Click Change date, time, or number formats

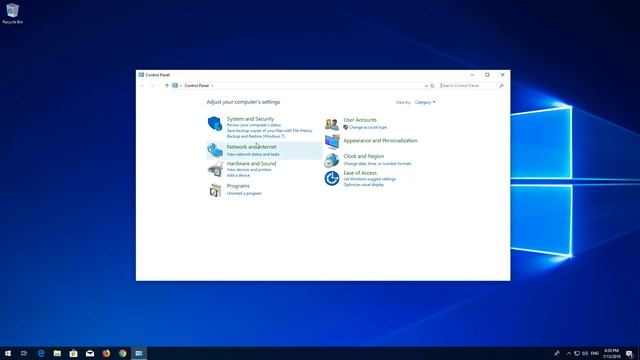pyautogui.click(x=378, y=164)
